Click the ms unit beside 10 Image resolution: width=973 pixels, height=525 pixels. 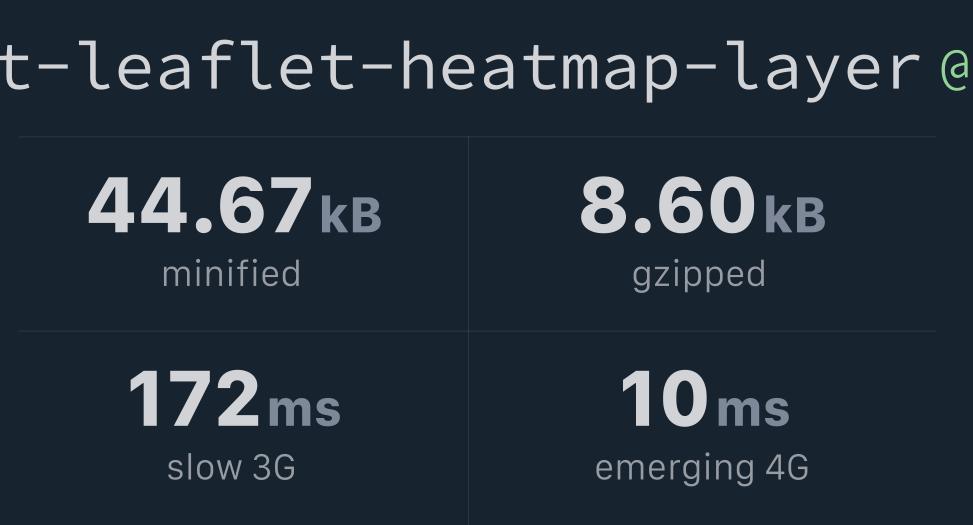click(x=753, y=410)
